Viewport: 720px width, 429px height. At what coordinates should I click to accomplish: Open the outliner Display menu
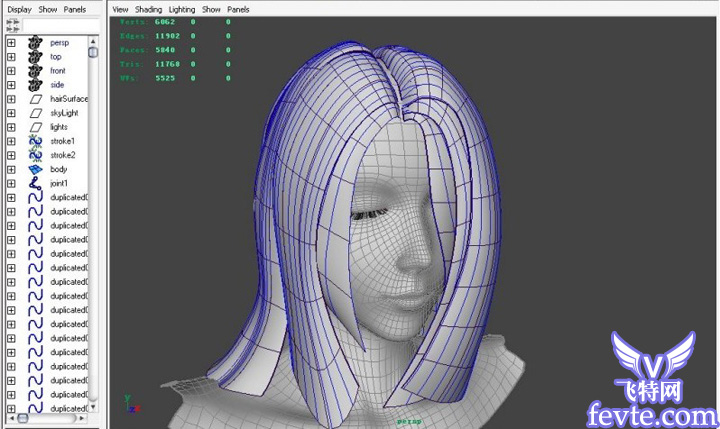[x=19, y=9]
